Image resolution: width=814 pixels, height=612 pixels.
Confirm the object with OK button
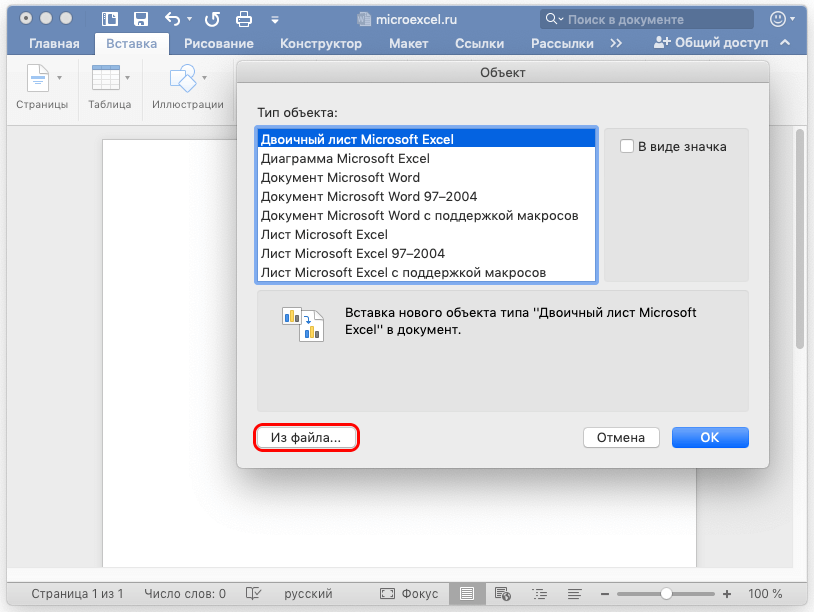pos(710,438)
